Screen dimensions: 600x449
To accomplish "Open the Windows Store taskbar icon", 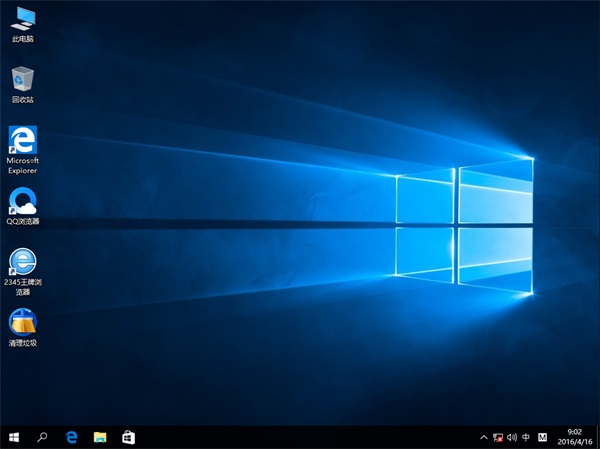I will pyautogui.click(x=128, y=438).
